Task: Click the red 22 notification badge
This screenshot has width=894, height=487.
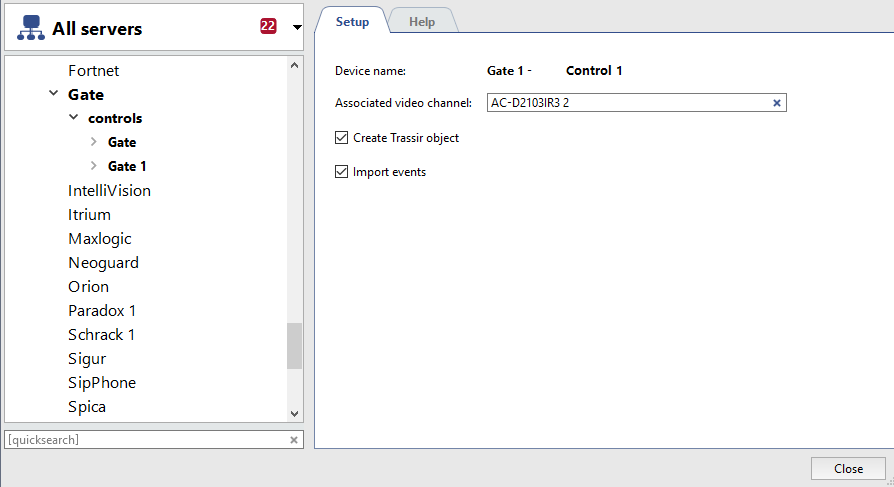Action: (268, 27)
